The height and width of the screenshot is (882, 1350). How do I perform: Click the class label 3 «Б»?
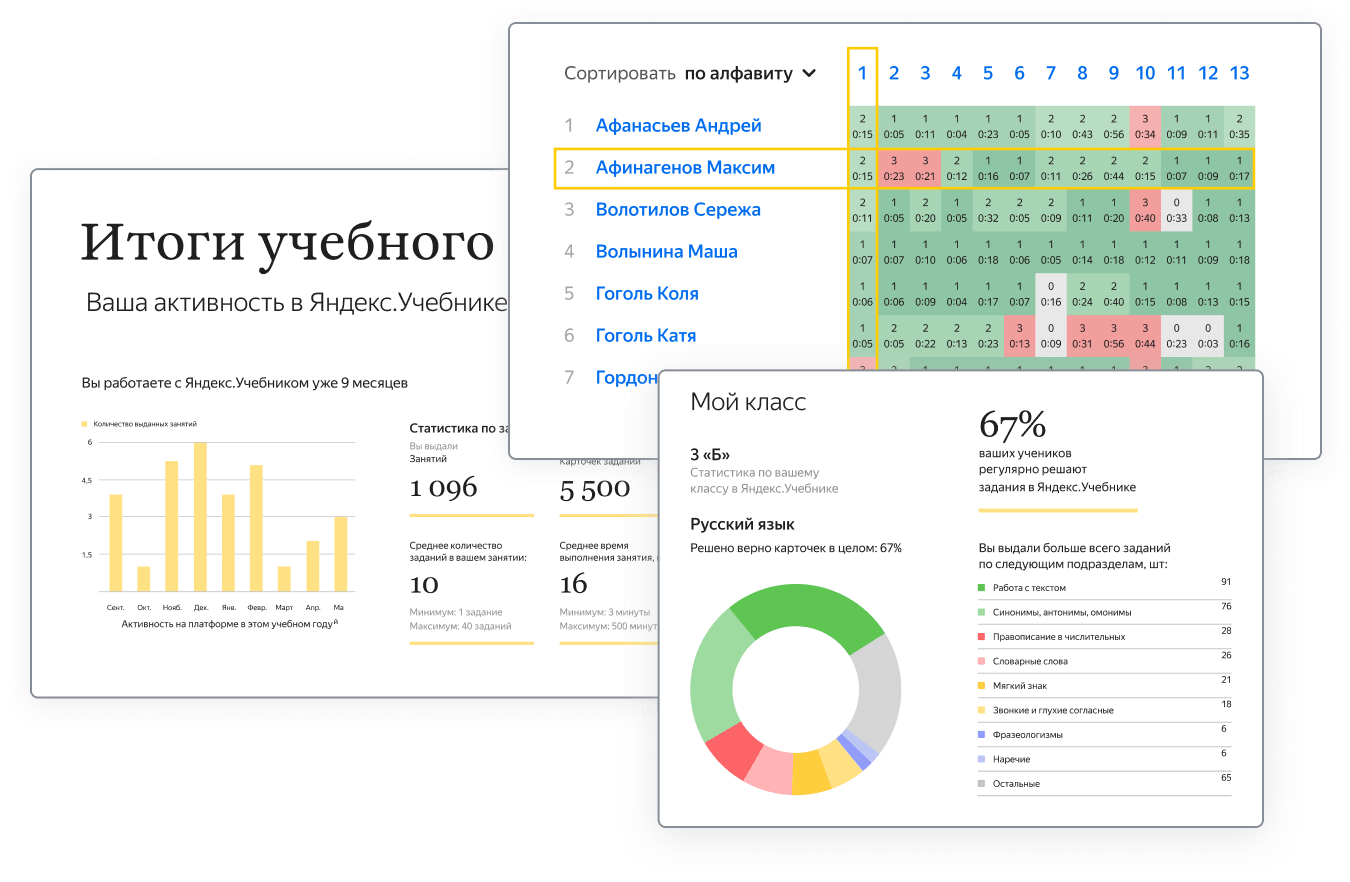coord(710,453)
